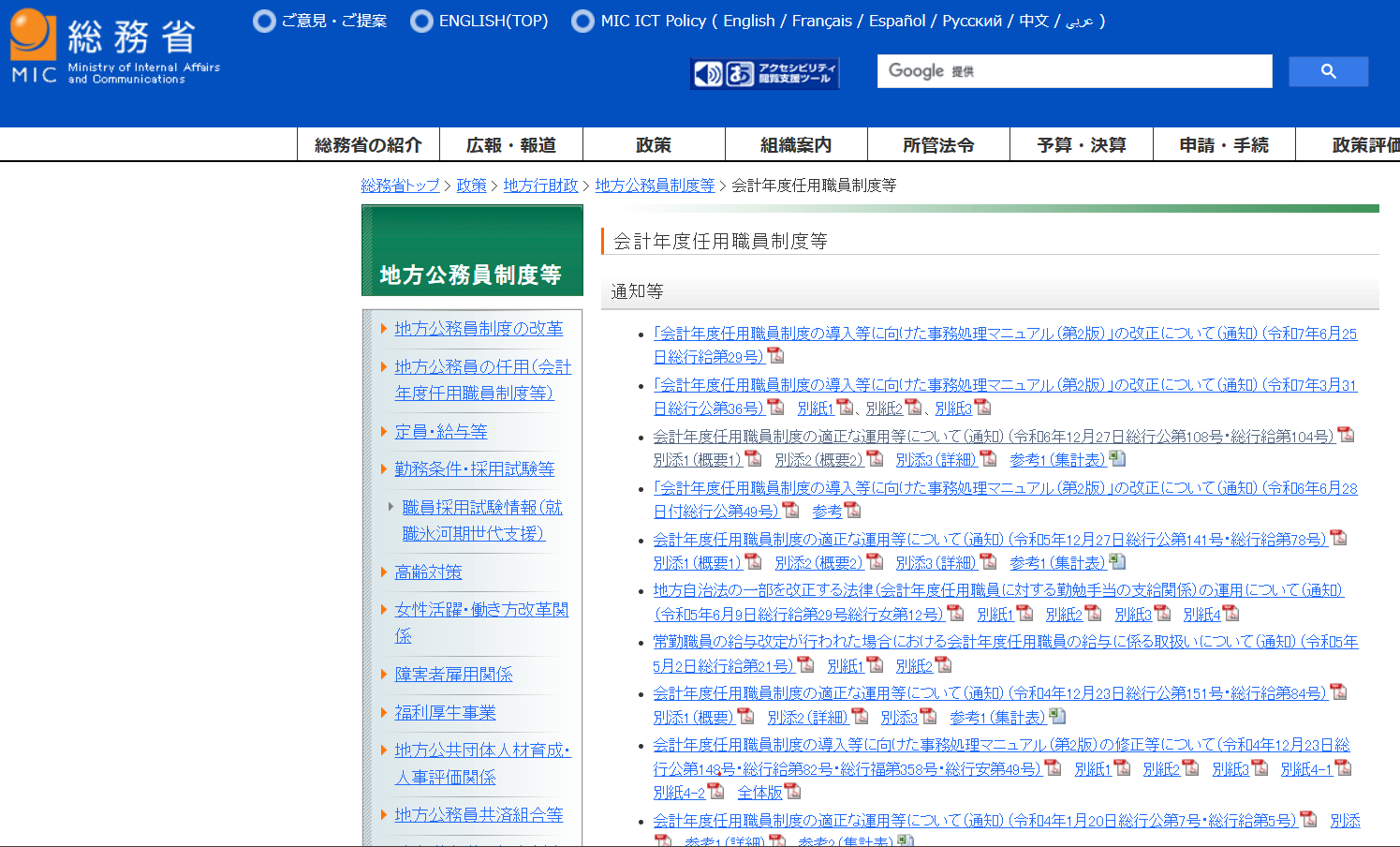Image resolution: width=1400 pixels, height=847 pixels.
Task: Go to 総務省トップ in breadcrumb
Action: coord(400,186)
